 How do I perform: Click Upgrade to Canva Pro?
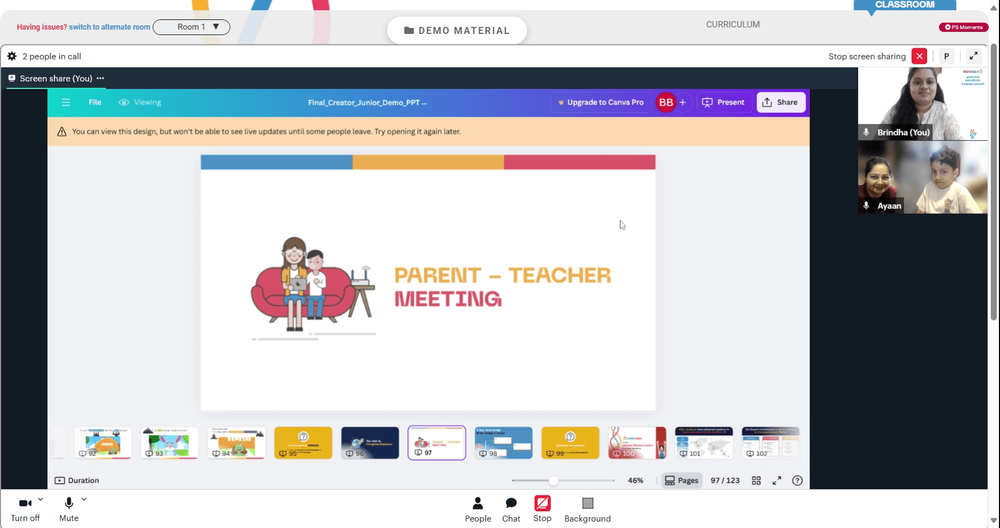[x=600, y=102]
